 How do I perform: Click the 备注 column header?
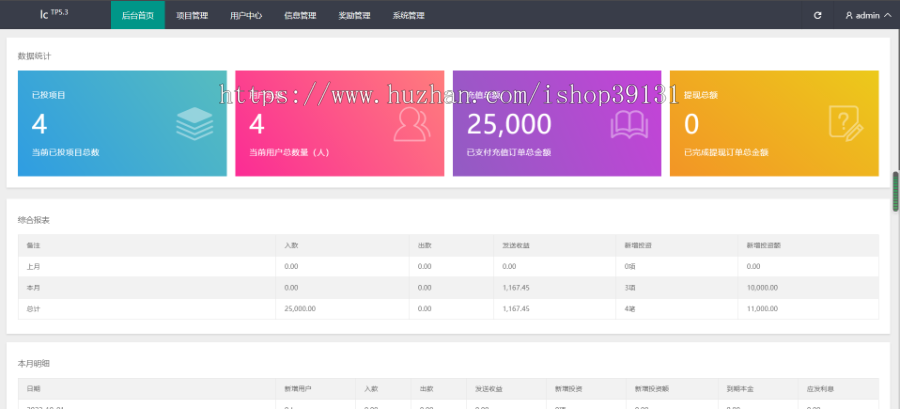click(x=33, y=245)
